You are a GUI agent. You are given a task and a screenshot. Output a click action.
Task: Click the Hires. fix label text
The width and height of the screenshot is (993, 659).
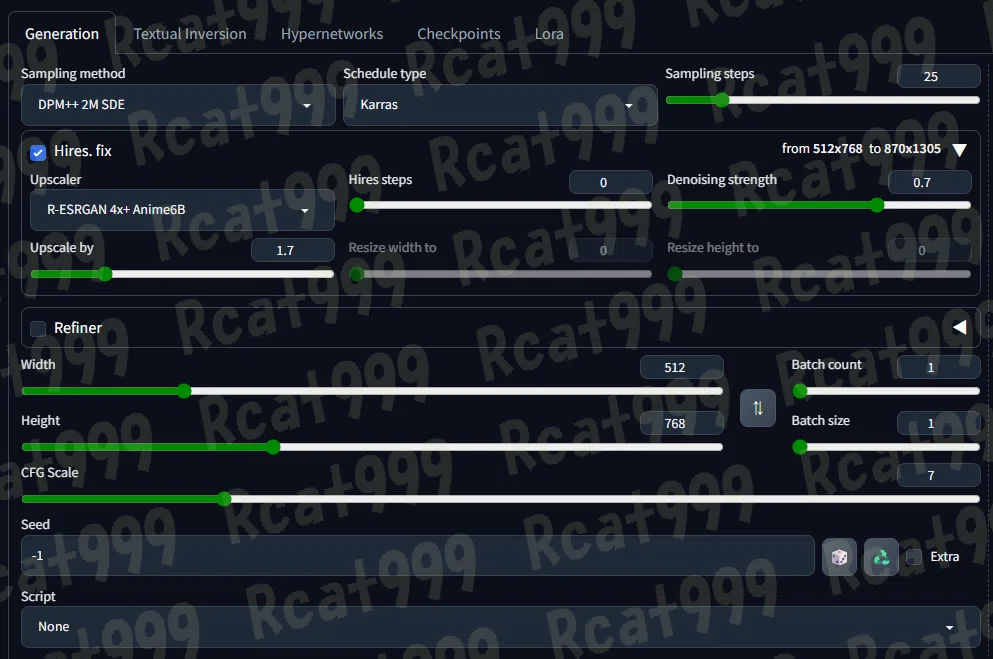point(83,151)
